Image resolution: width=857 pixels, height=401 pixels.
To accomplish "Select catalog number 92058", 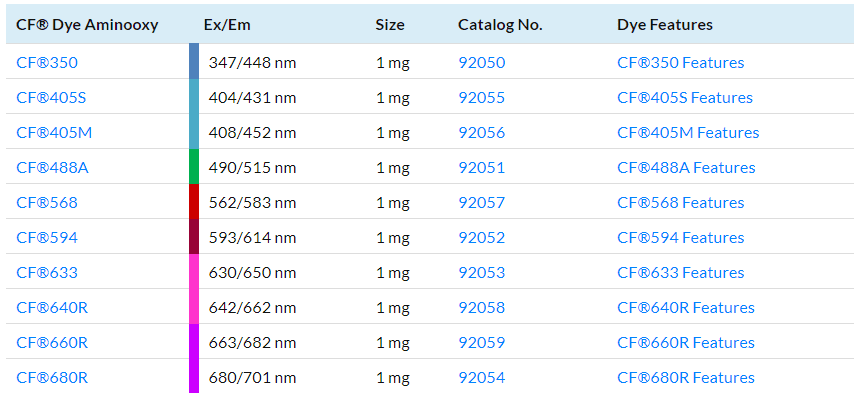I will click(481, 308).
